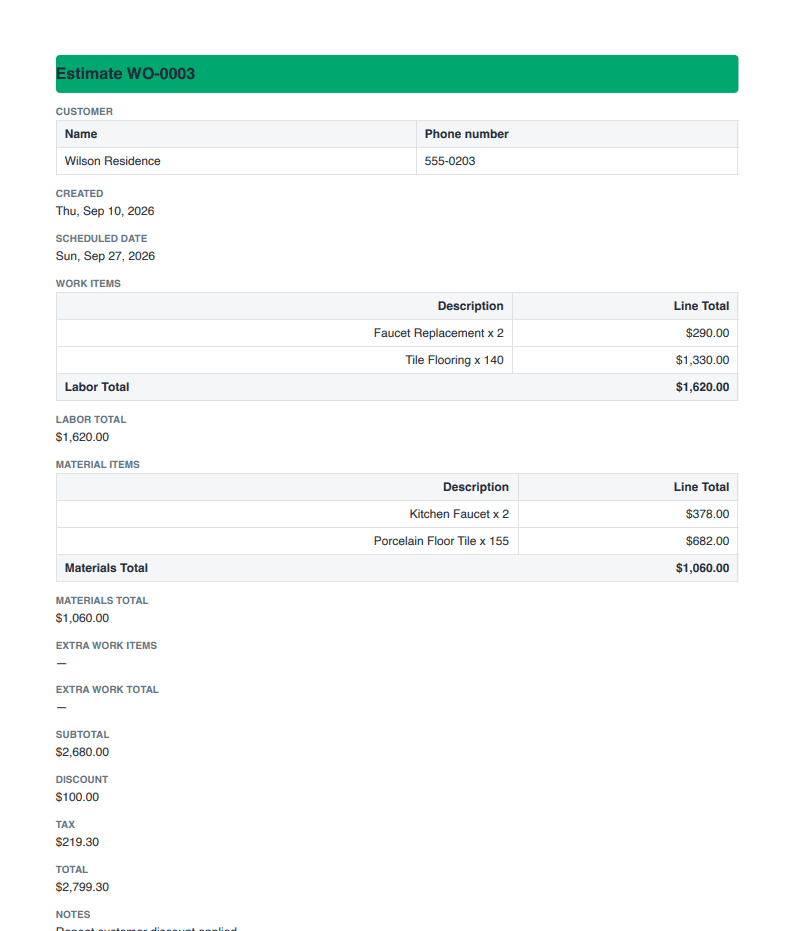Select the bold $1,620.00 table total
794x931 pixels.
tap(702, 387)
